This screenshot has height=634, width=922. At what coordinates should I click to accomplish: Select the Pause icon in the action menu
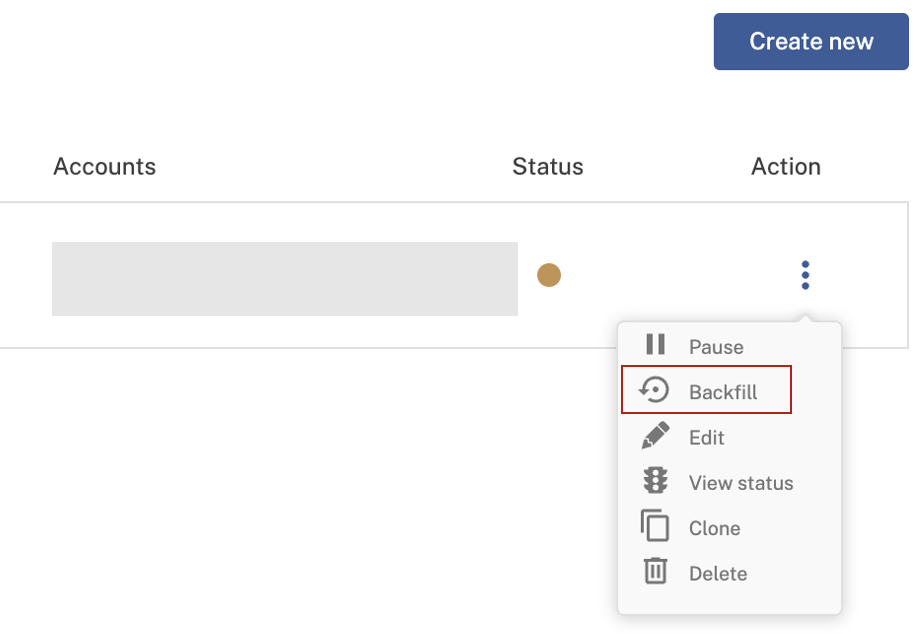pos(656,345)
